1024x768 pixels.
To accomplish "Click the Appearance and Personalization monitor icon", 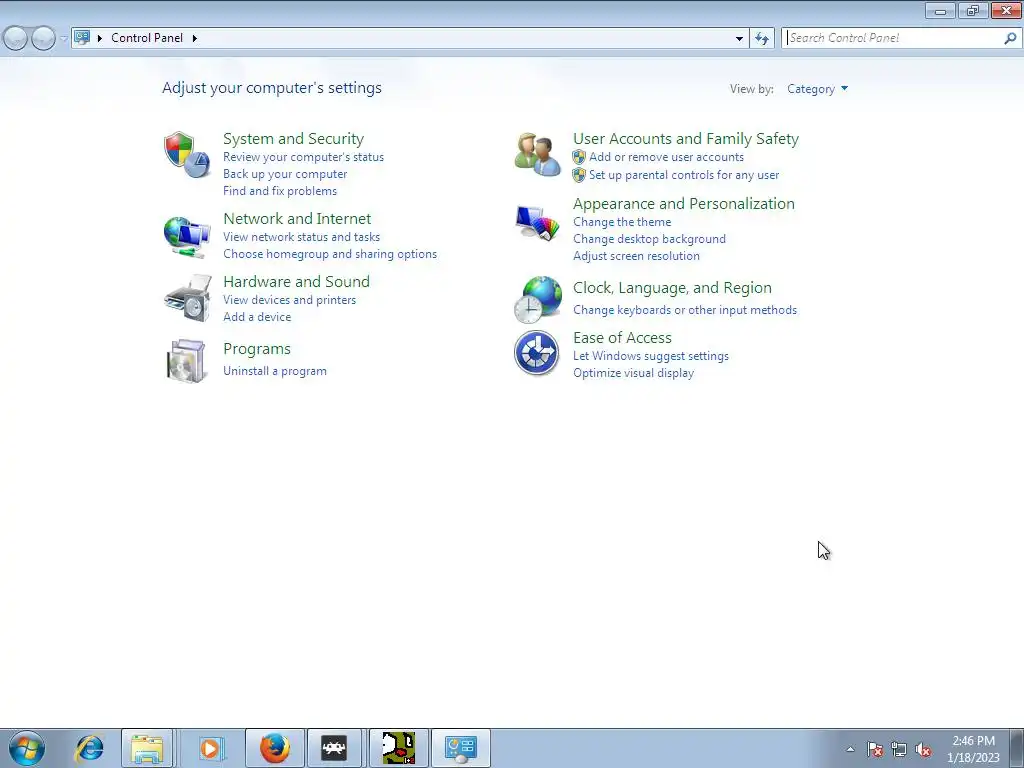I will pos(537,223).
